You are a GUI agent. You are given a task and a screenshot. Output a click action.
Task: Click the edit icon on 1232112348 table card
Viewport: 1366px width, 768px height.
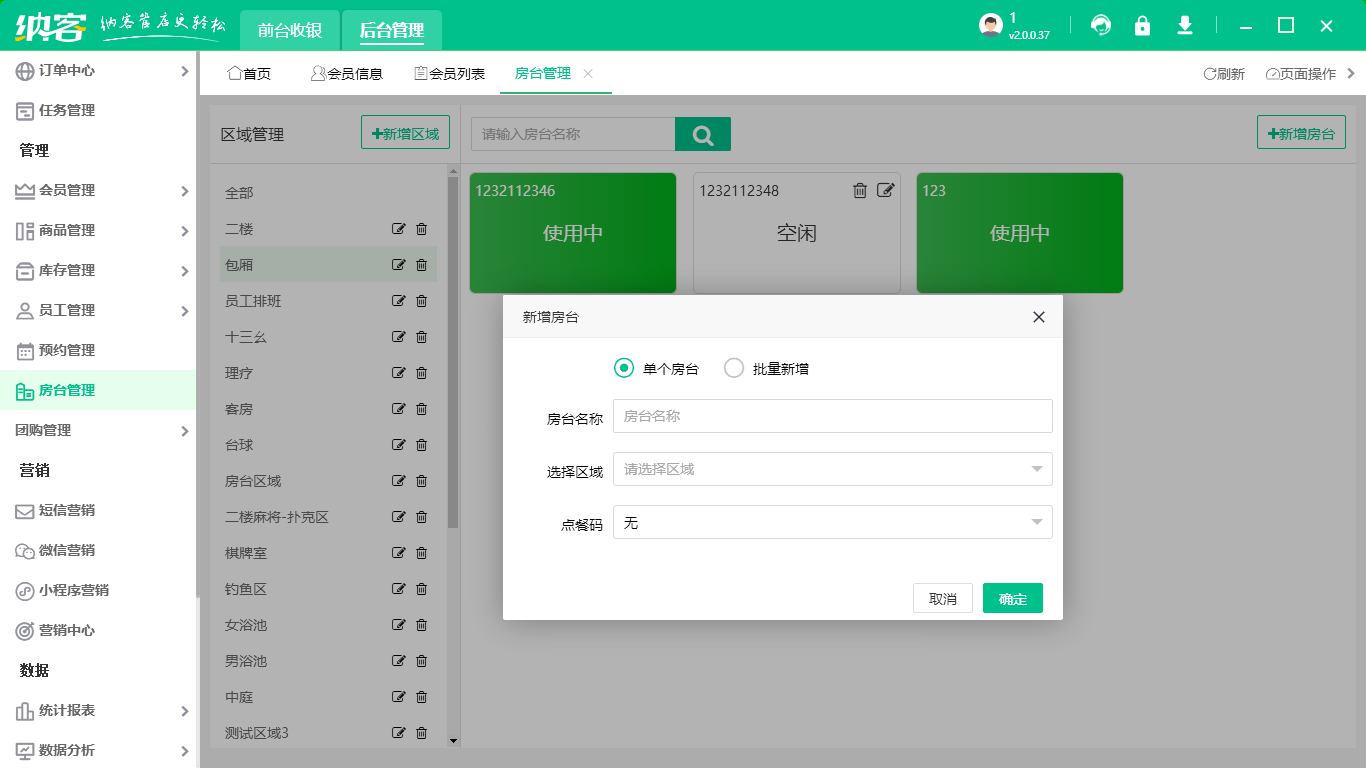[x=884, y=190]
